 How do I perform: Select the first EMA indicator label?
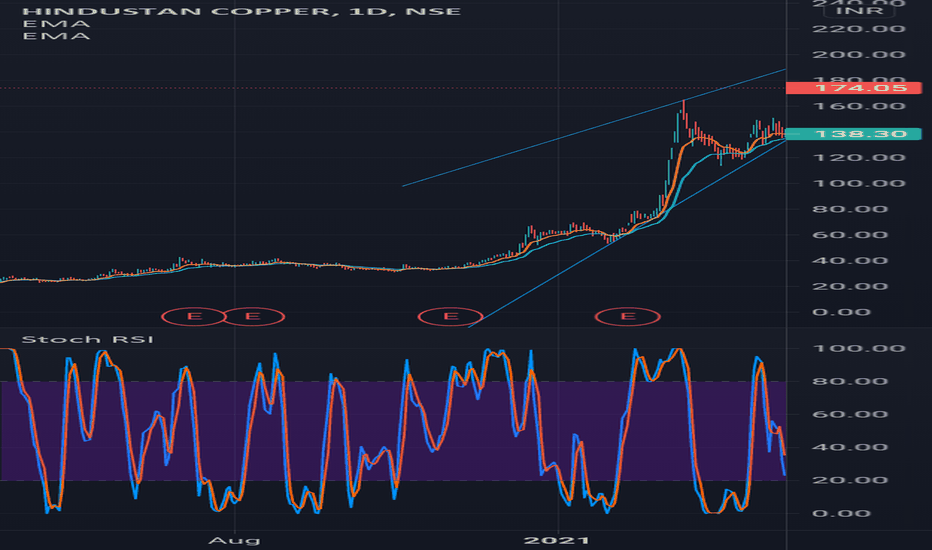pyautogui.click(x=56, y=24)
